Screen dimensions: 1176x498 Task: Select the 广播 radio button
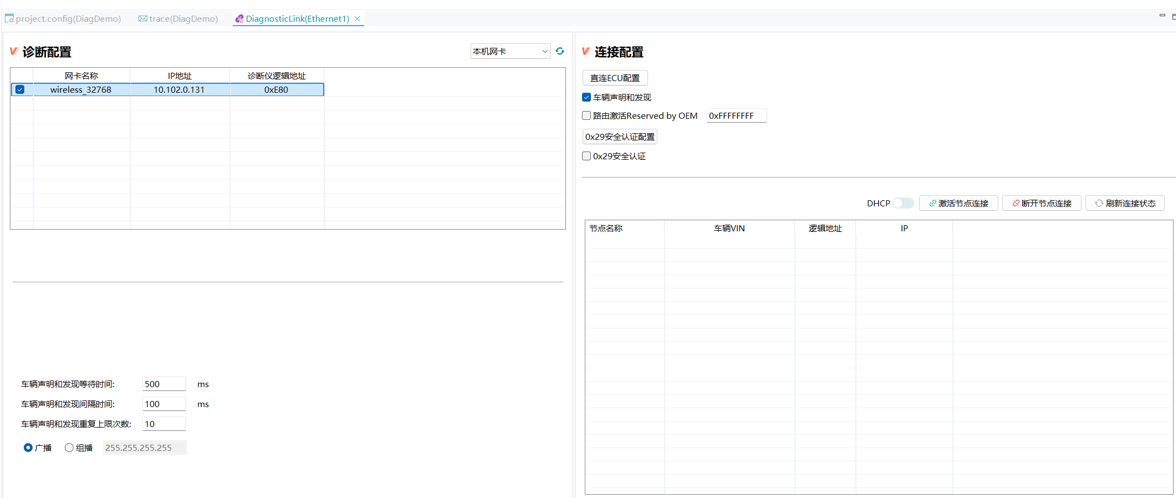pos(28,448)
